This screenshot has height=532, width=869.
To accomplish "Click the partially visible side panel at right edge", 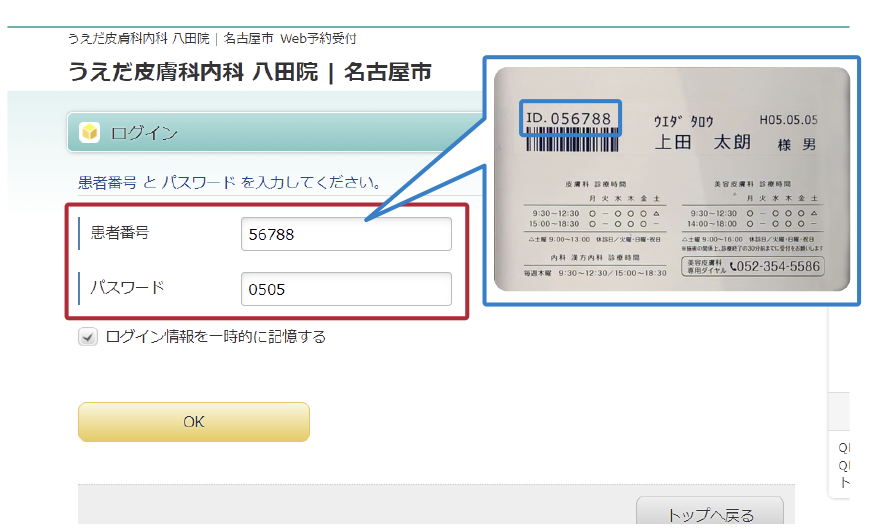I will click(x=839, y=402).
